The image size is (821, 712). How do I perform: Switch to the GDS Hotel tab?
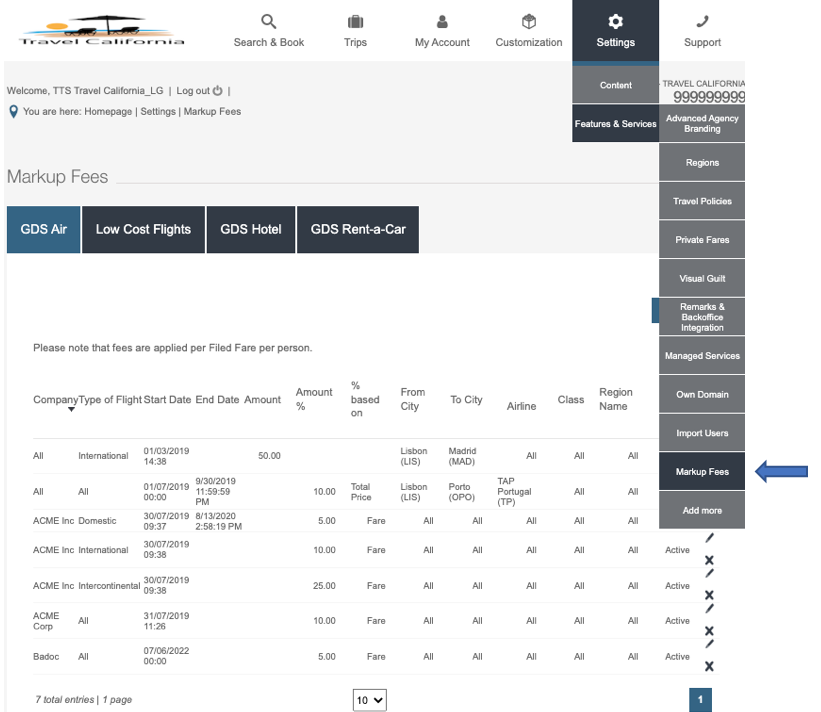pyautogui.click(x=251, y=229)
